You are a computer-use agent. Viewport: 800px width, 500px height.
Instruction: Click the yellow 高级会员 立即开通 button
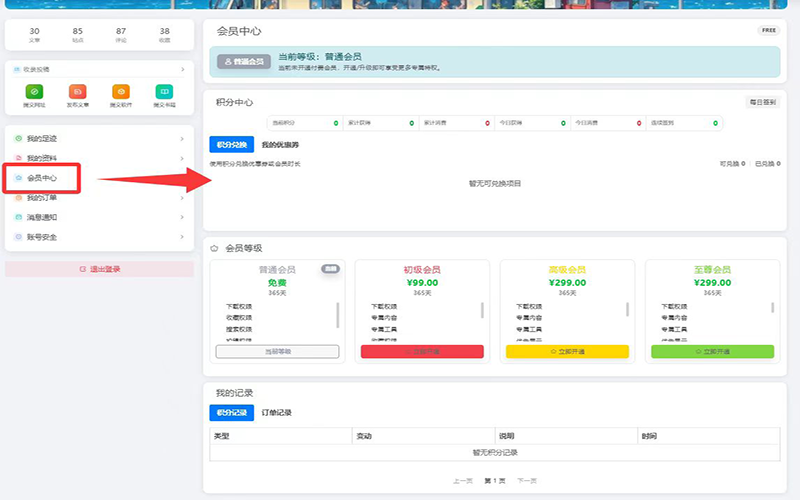click(x=566, y=352)
